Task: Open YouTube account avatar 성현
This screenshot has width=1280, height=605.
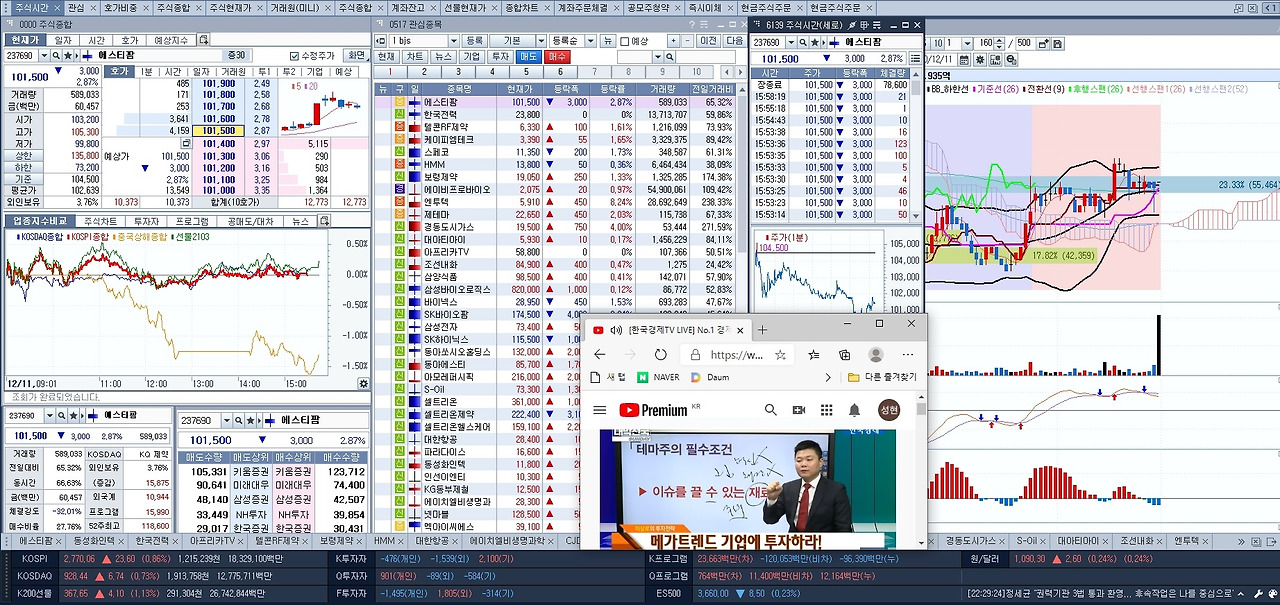Action: pyautogui.click(x=889, y=410)
